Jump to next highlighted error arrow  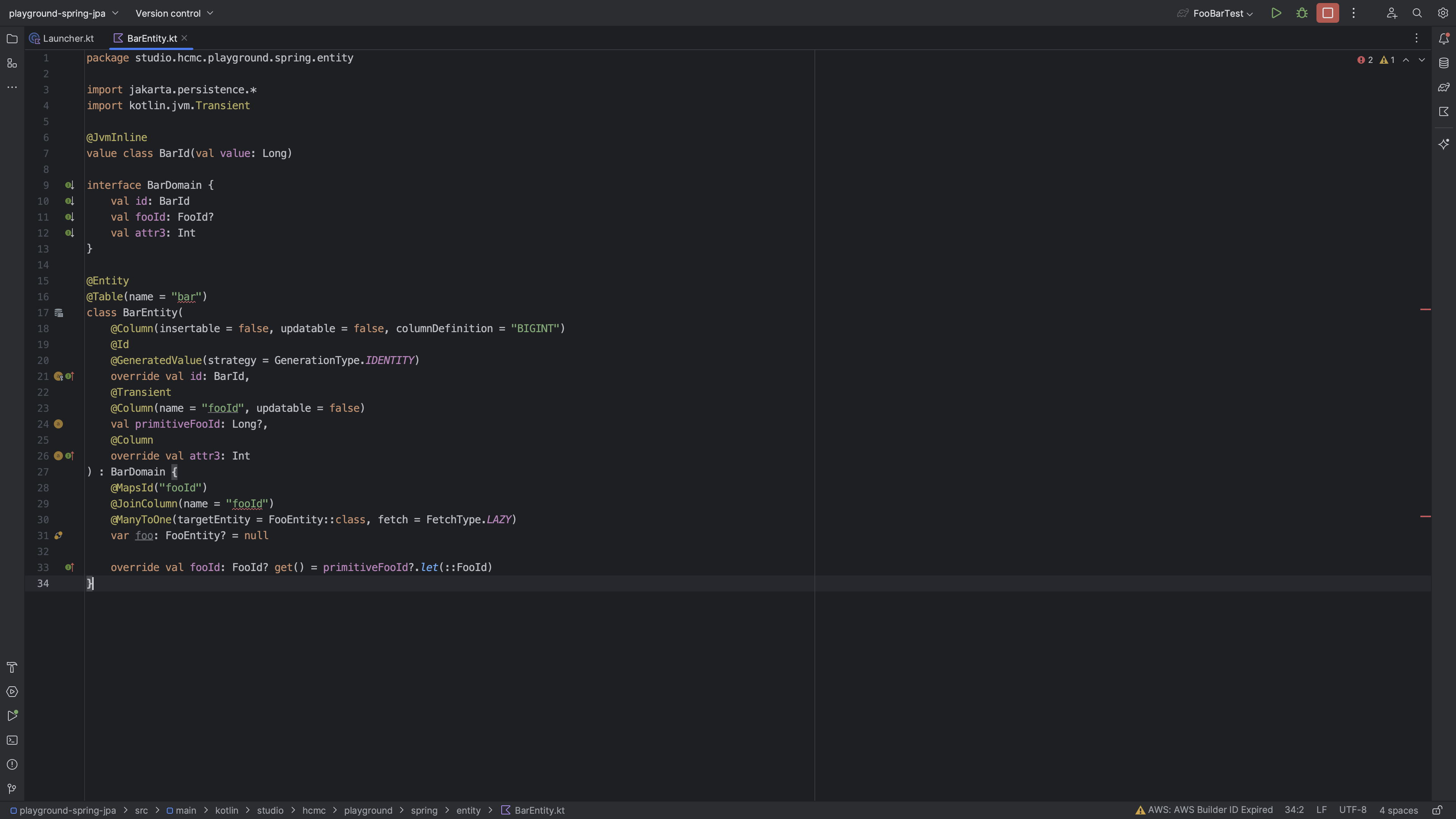point(1421,60)
